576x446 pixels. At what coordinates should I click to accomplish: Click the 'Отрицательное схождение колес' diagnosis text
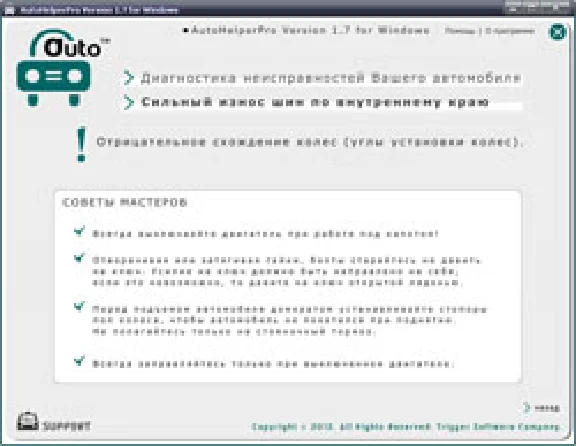point(310,142)
